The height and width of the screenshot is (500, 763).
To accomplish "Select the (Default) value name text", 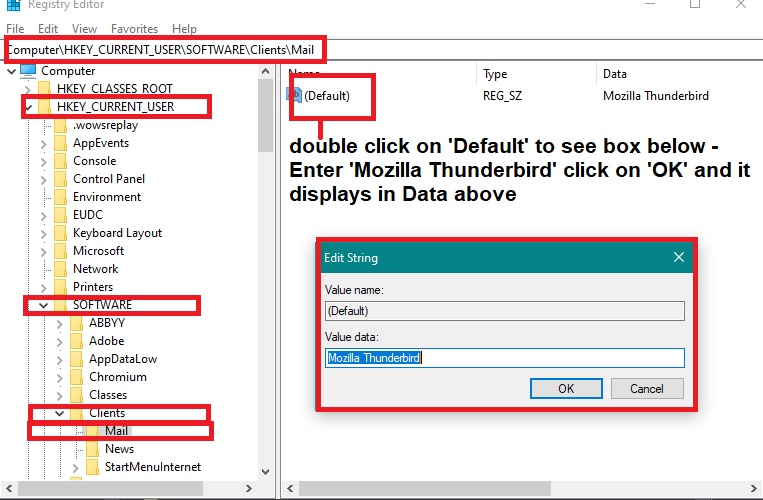I will [327, 96].
